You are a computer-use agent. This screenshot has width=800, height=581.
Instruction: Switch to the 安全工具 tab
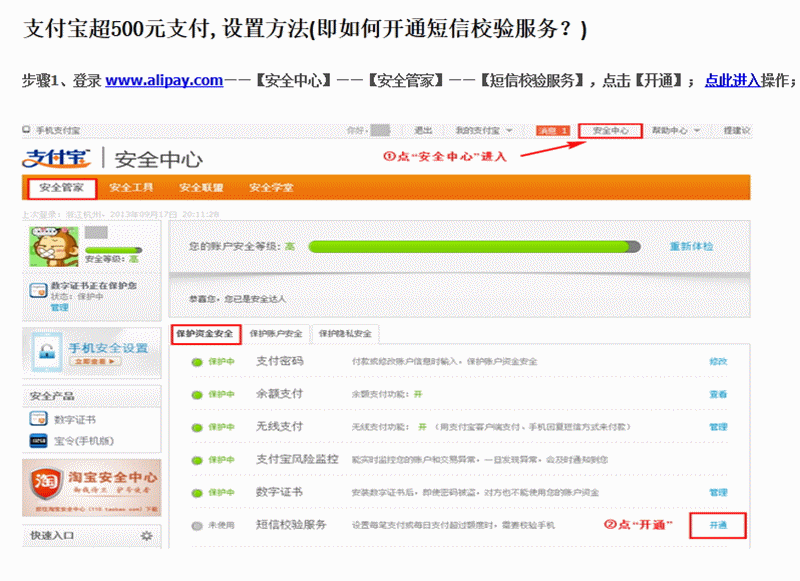coord(131,187)
